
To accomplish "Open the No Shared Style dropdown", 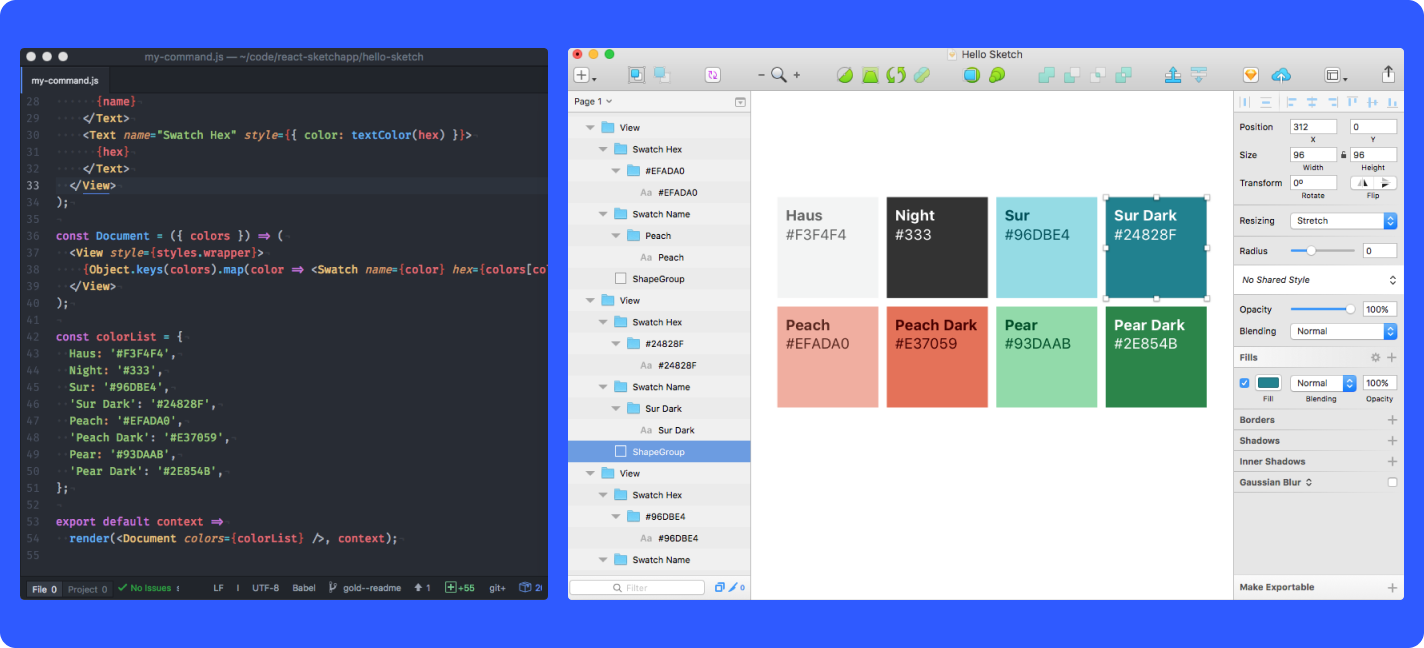I will pyautogui.click(x=1317, y=280).
